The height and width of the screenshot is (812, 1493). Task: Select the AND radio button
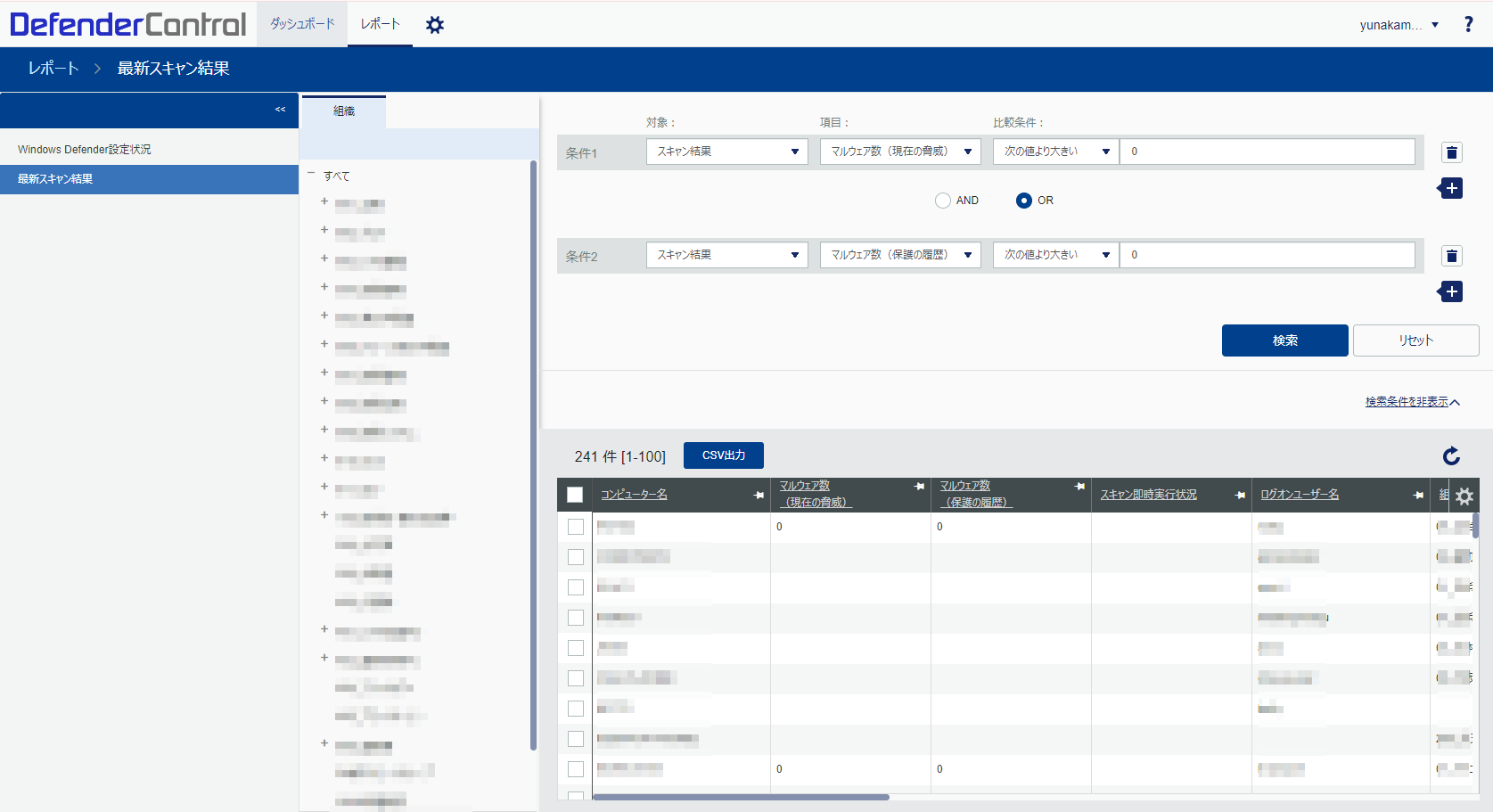pos(943,201)
